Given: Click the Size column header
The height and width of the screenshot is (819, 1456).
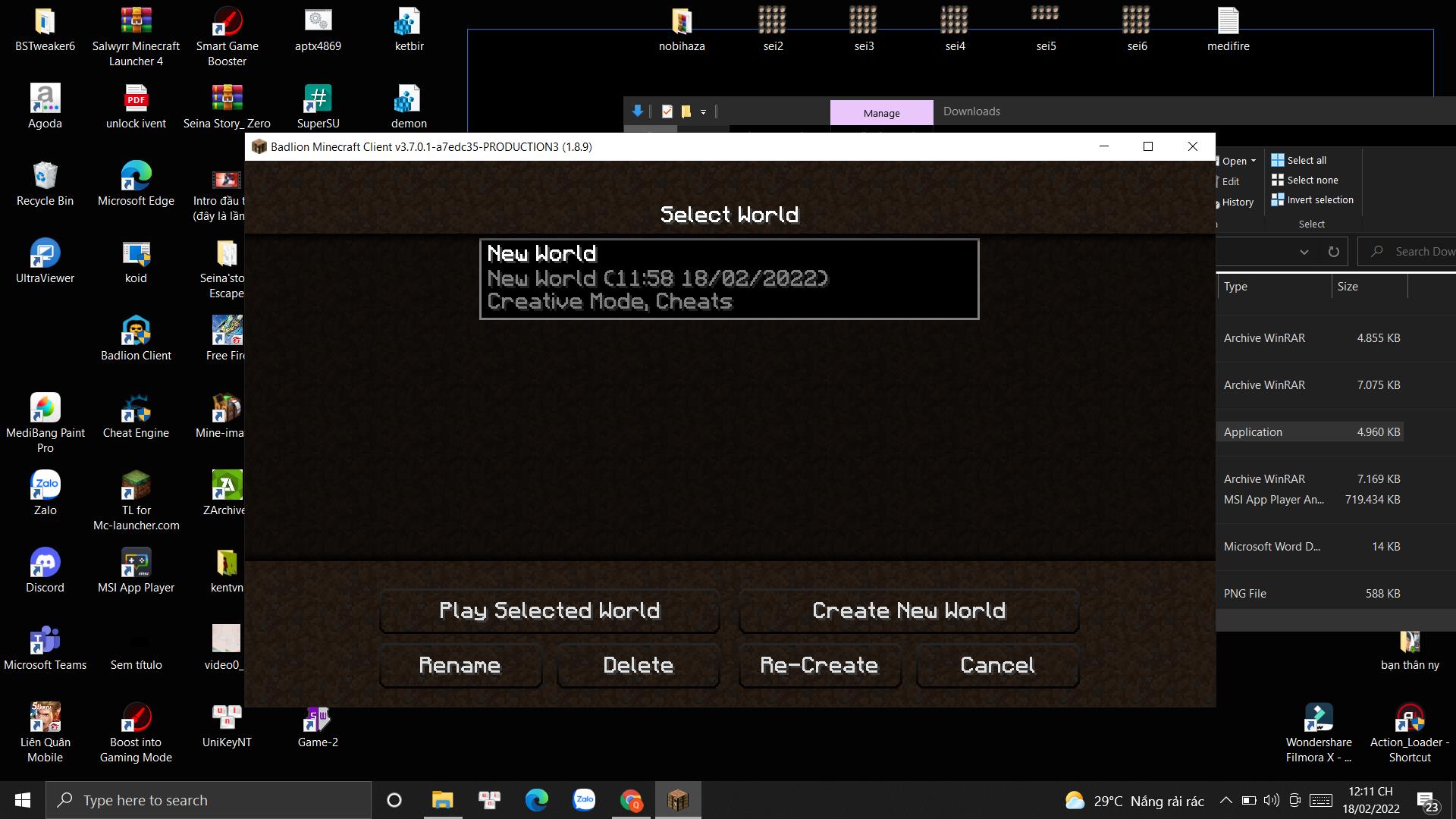Looking at the screenshot, I should [x=1348, y=287].
